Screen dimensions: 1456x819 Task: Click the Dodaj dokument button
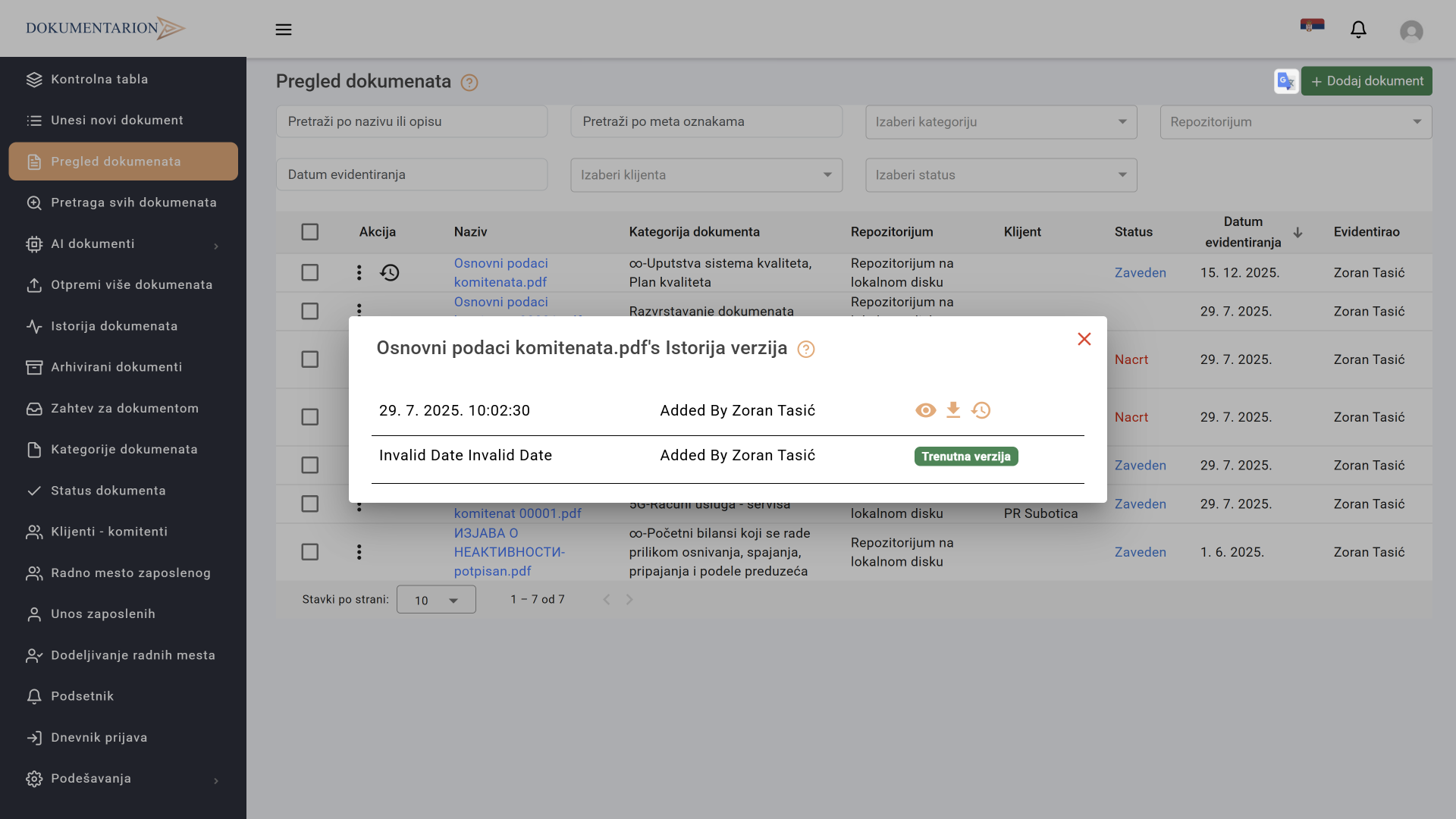pyautogui.click(x=1367, y=81)
